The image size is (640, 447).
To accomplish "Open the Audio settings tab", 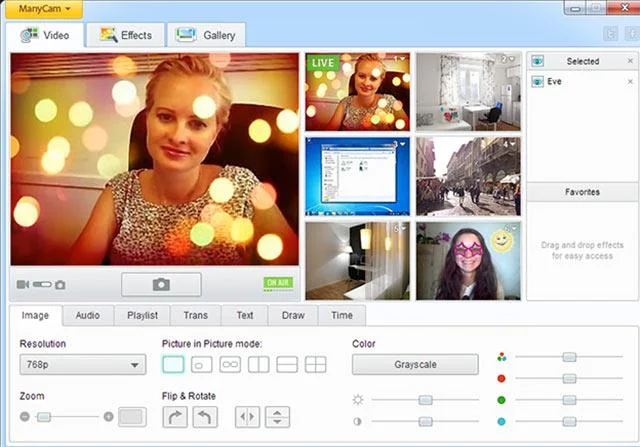I will click(x=87, y=315).
